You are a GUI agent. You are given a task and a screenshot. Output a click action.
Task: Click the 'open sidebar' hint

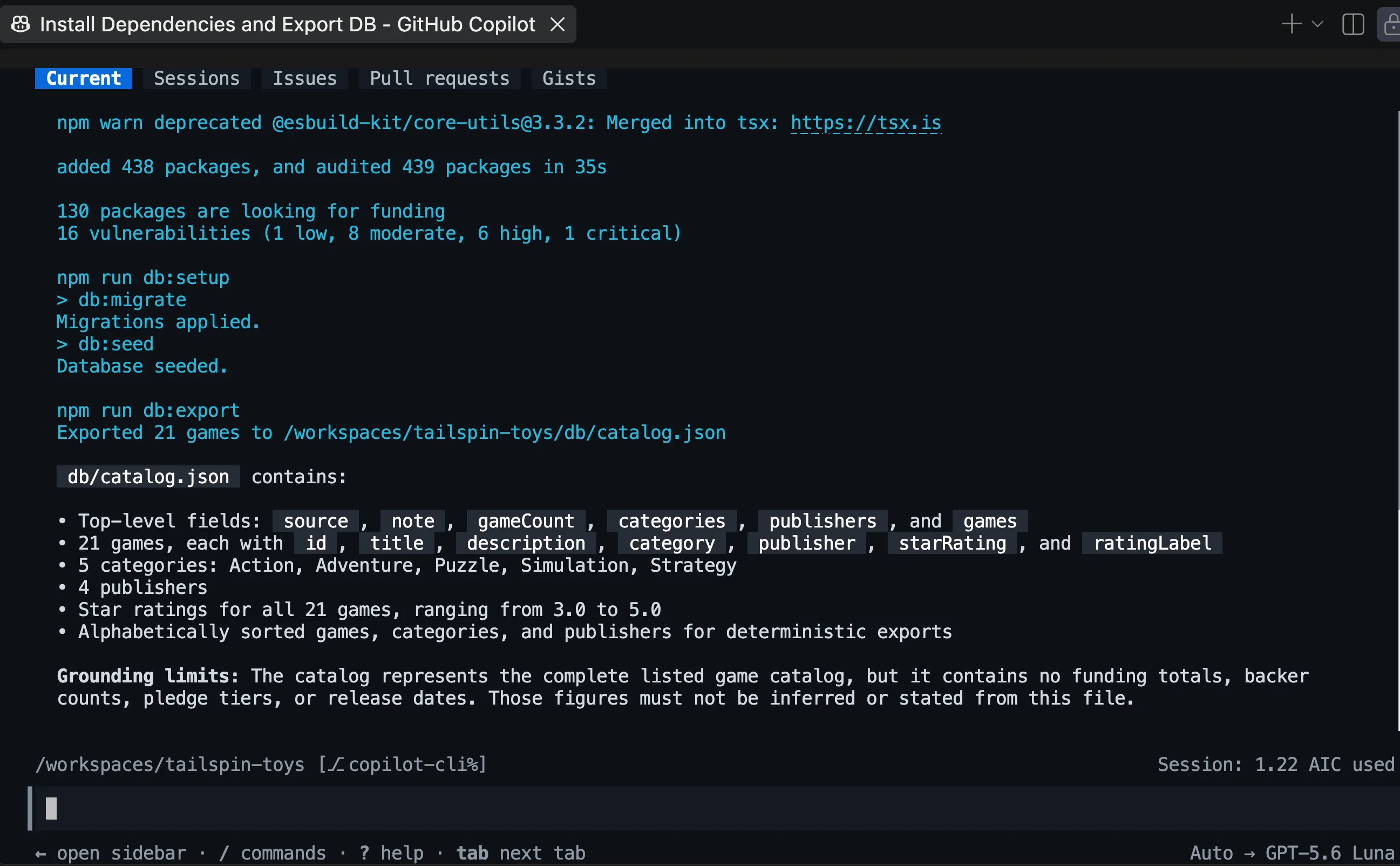pyautogui.click(x=111, y=853)
